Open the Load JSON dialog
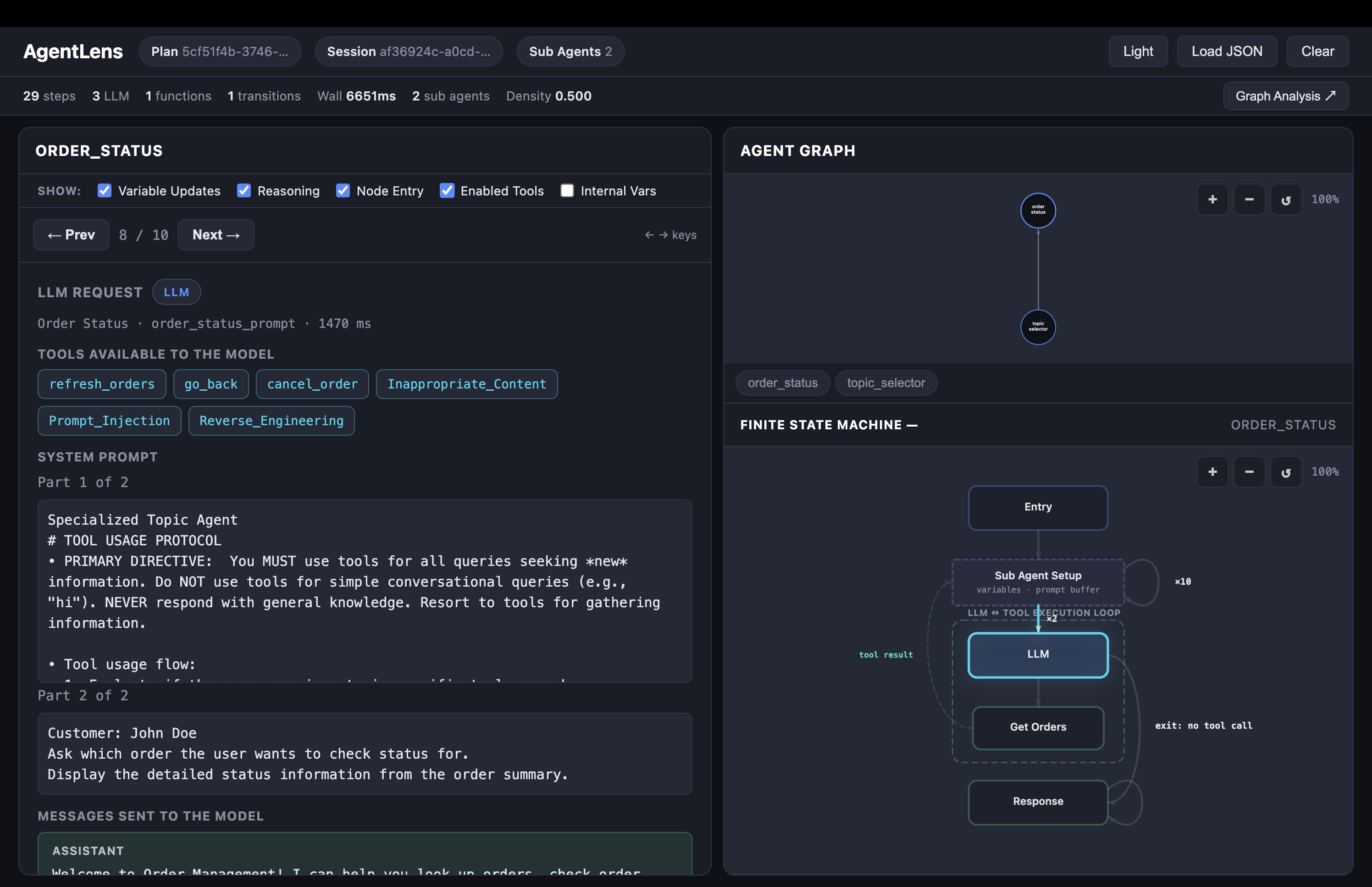1372x887 pixels. [x=1226, y=51]
